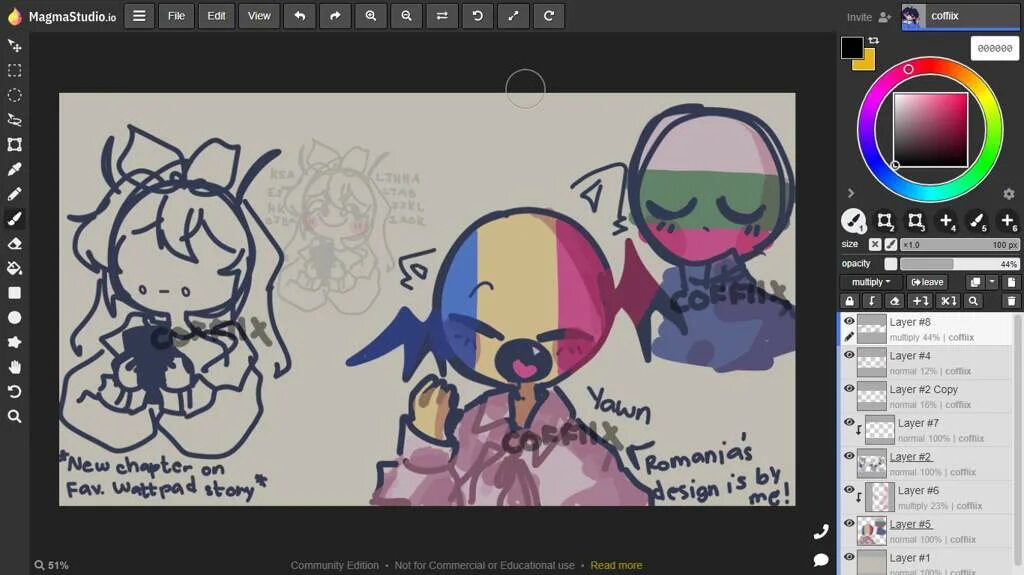The height and width of the screenshot is (575, 1024).
Task: Pick a shade in the color square
Action: click(x=930, y=129)
